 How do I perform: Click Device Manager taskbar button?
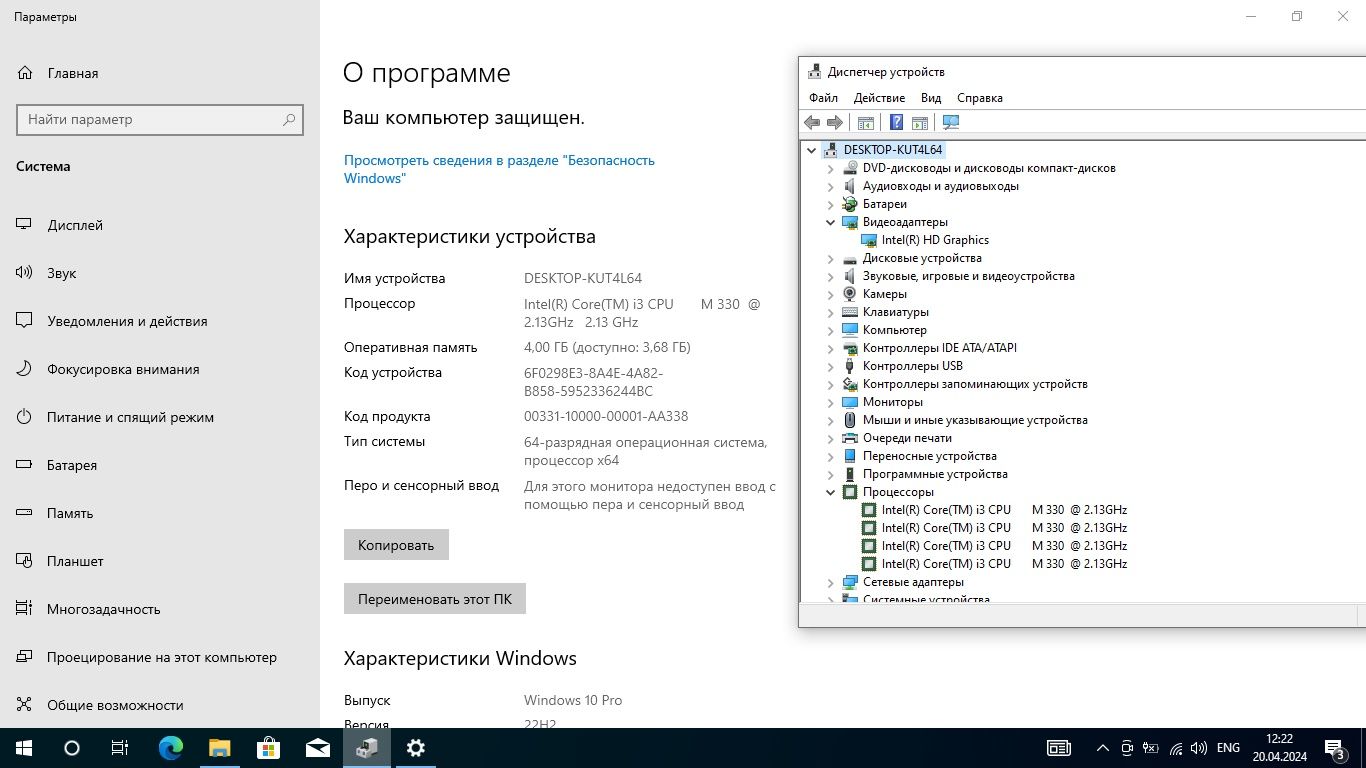tap(367, 748)
